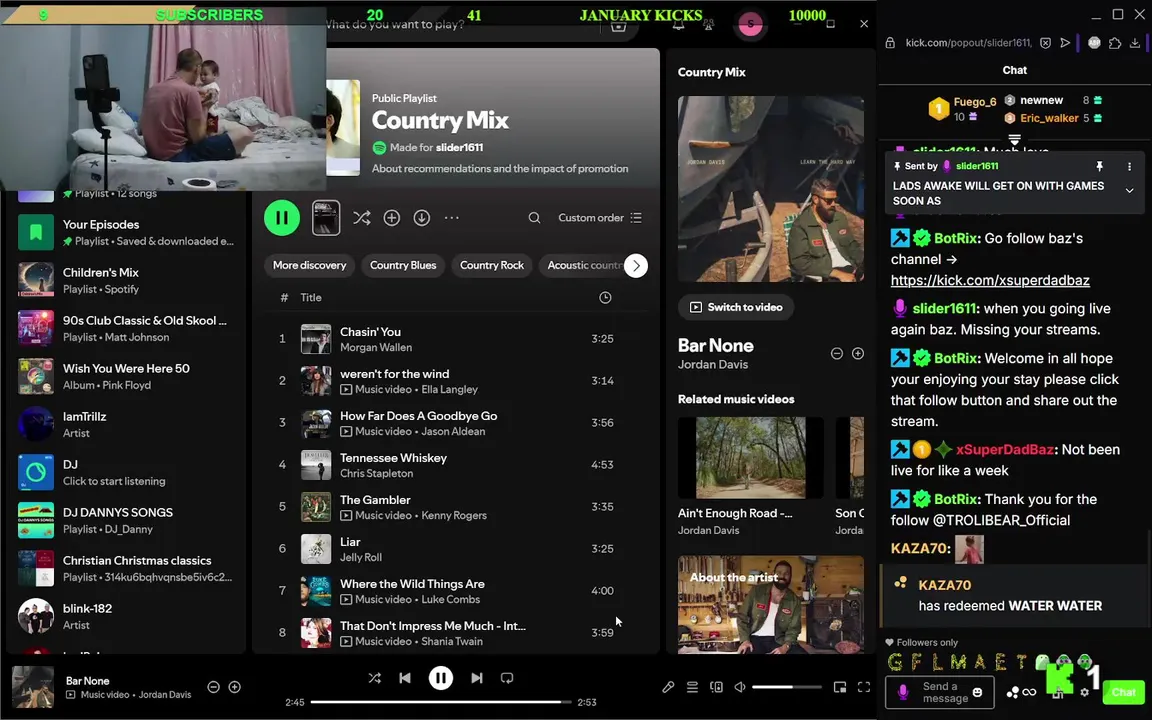Sort tracks by the duration clock icon
Viewport: 1152px width, 720px height.
[605, 298]
